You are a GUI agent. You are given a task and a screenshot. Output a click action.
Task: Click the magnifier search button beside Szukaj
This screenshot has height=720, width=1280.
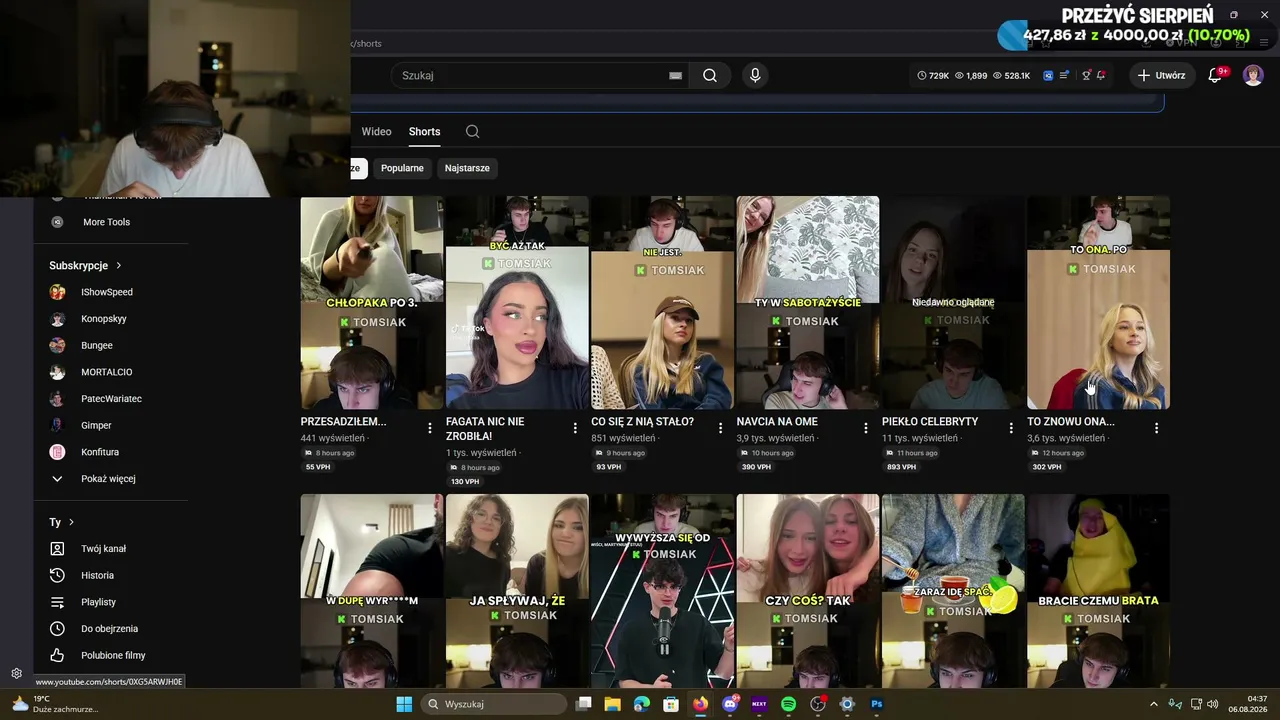pos(710,75)
